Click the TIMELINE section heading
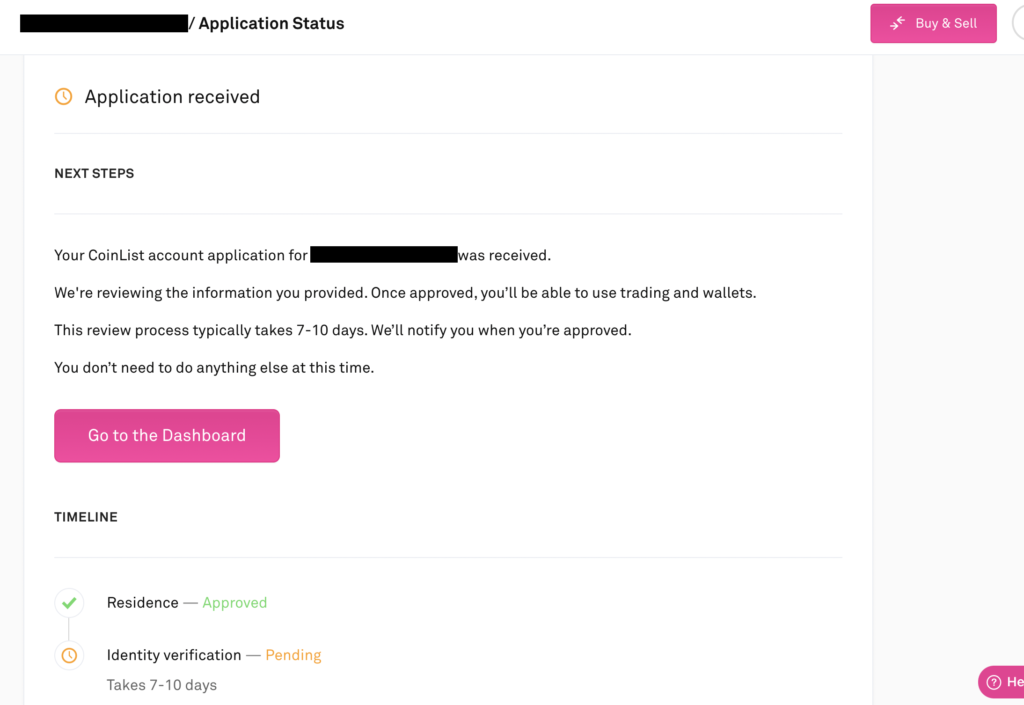Image resolution: width=1024 pixels, height=705 pixels. point(86,517)
